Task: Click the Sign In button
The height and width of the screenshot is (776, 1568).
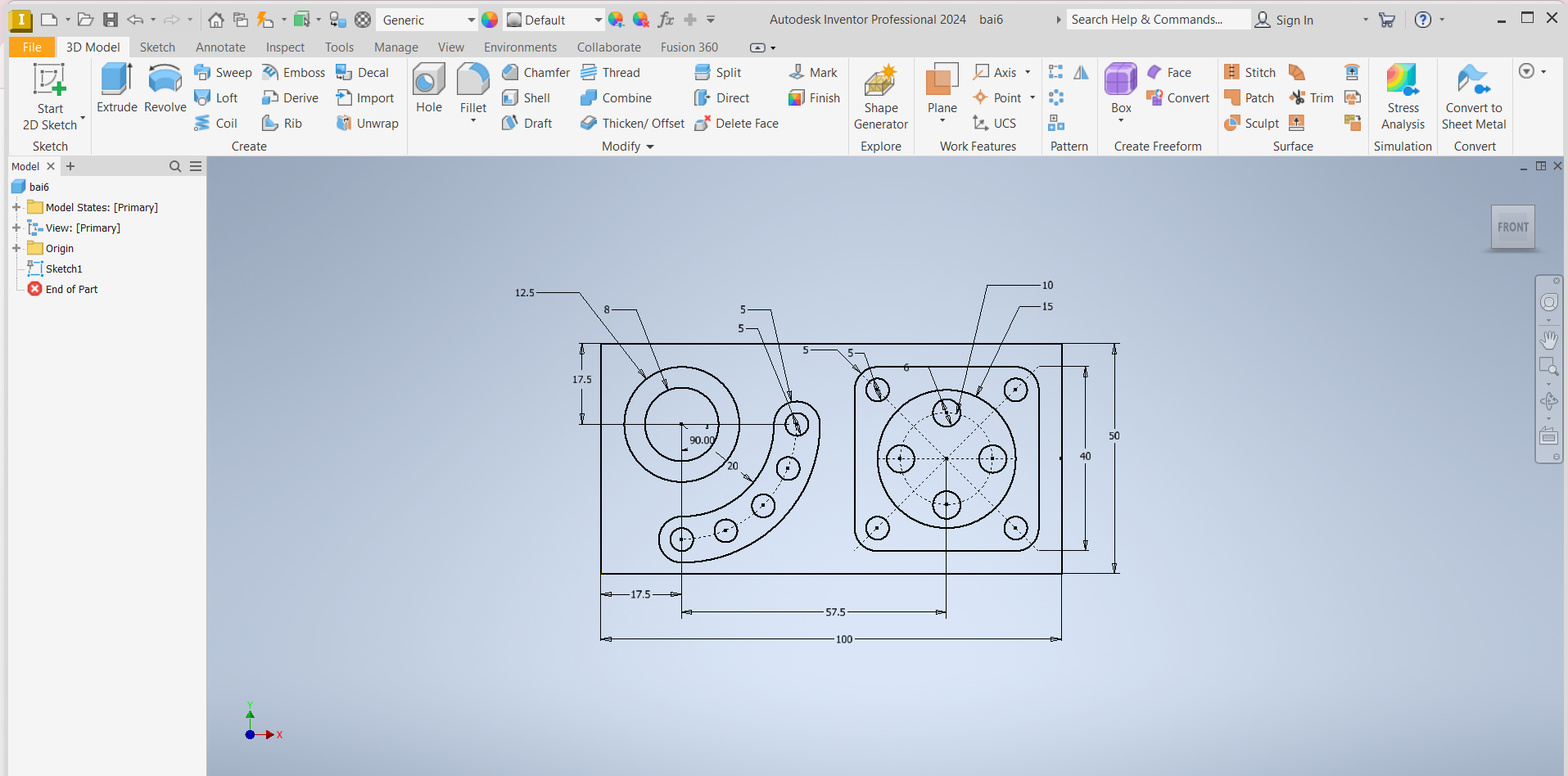Action: 1285,20
